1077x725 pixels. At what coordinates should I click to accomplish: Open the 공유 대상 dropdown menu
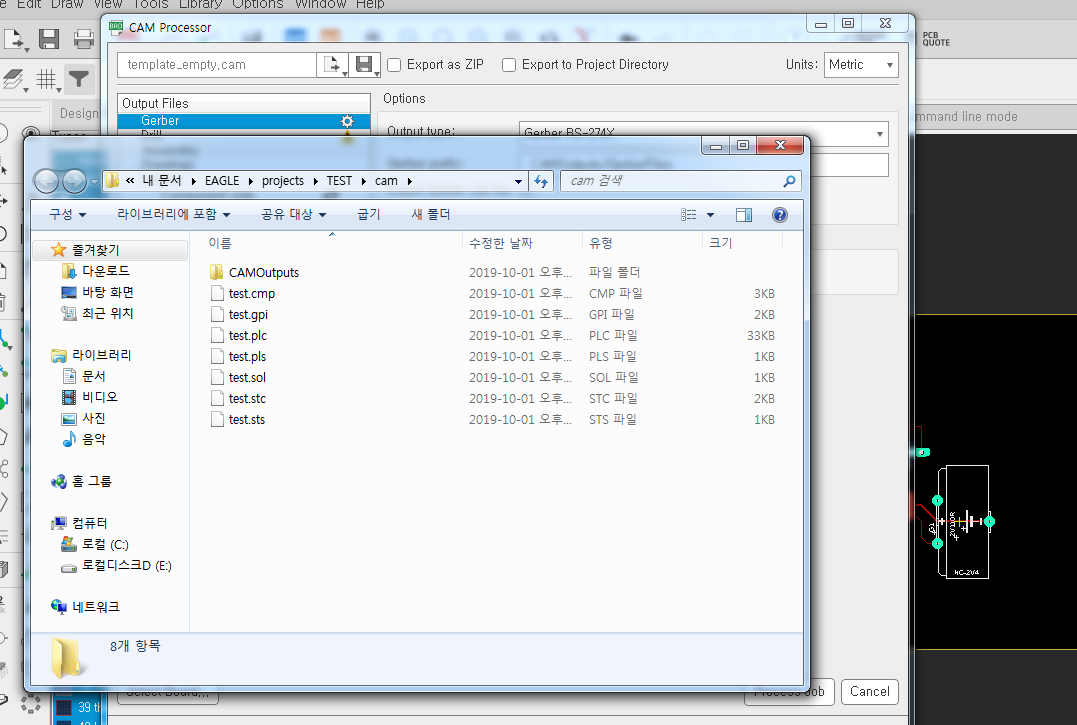[x=293, y=215]
